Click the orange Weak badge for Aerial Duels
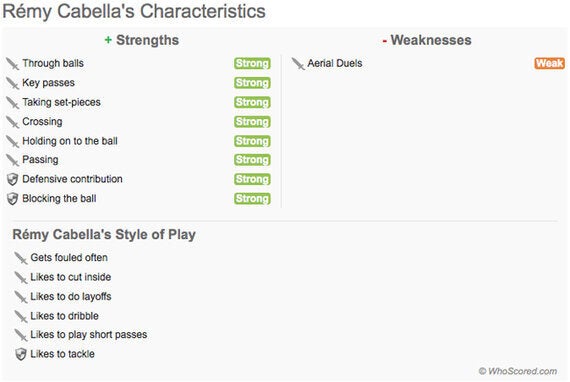This screenshot has width=570, height=382. 549,63
